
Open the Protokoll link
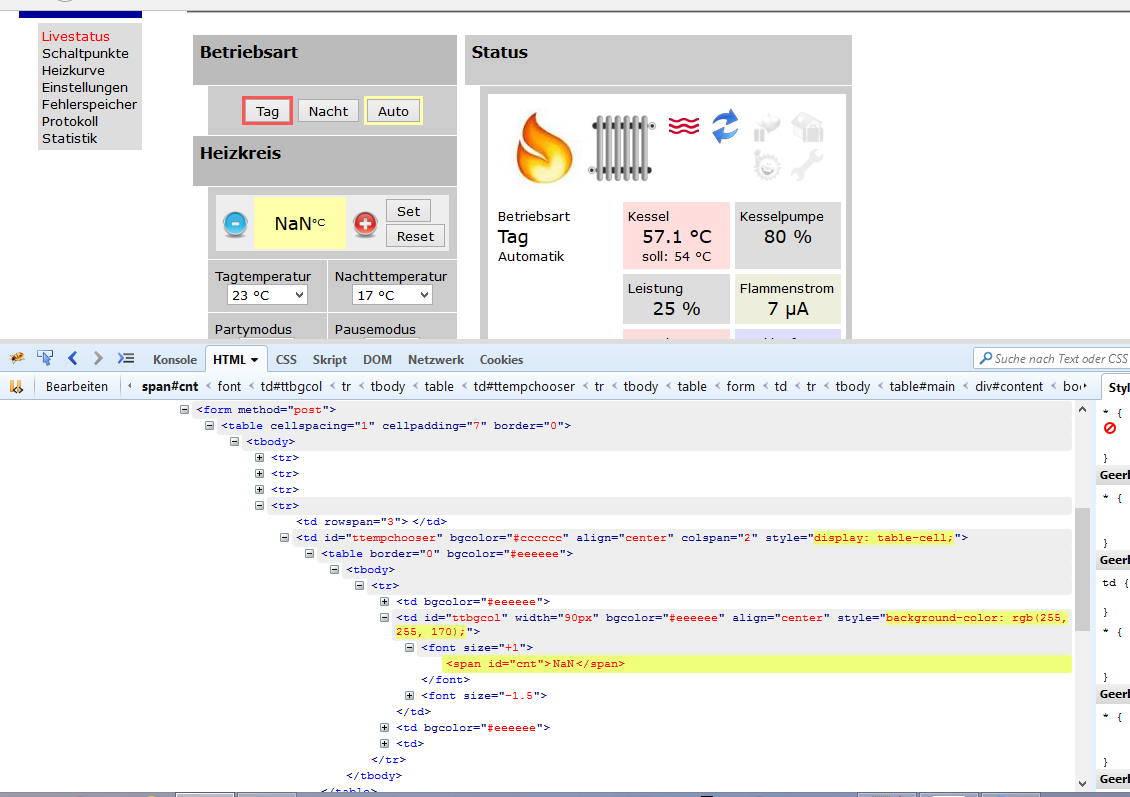(70, 121)
